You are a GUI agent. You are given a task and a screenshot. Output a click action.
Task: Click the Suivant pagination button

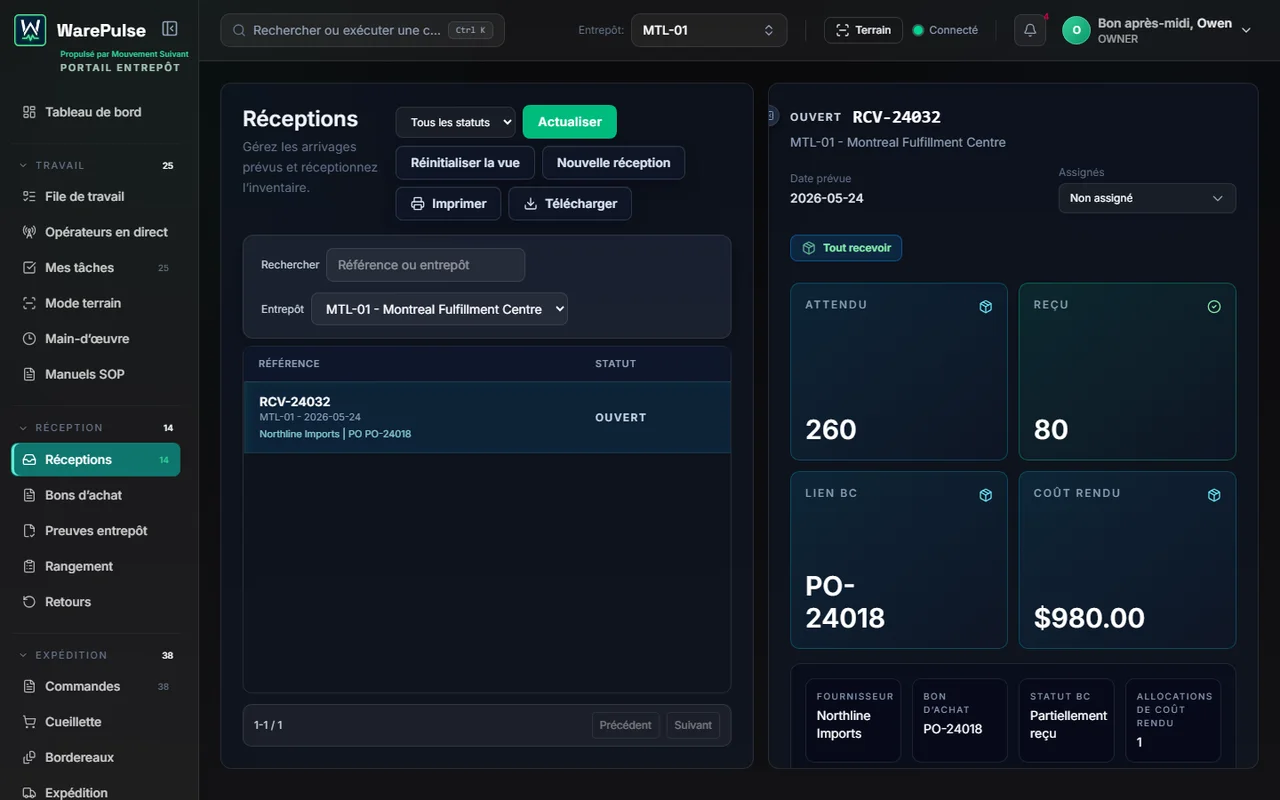(693, 725)
